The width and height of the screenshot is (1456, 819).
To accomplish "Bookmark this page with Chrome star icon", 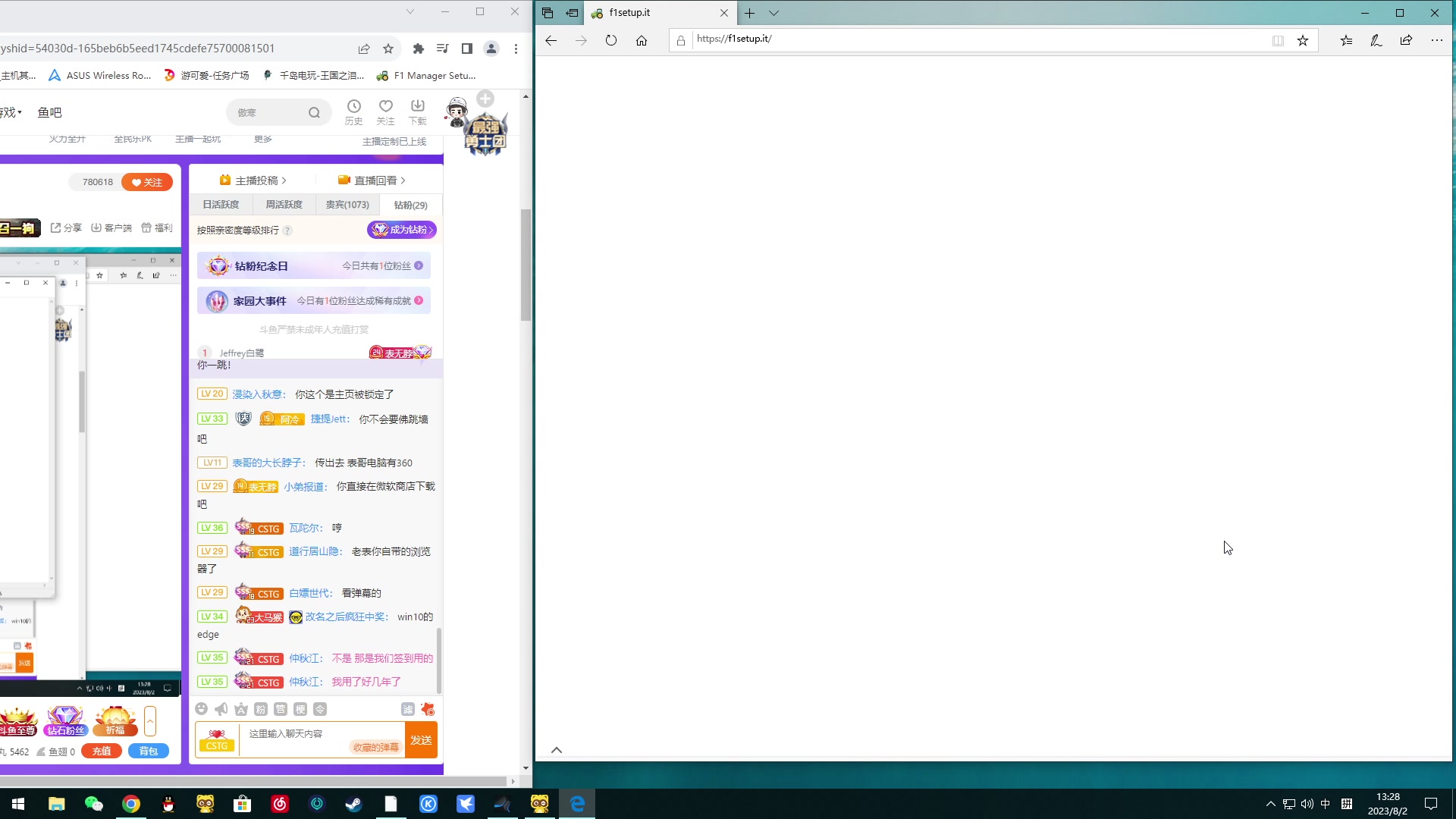I will click(388, 49).
